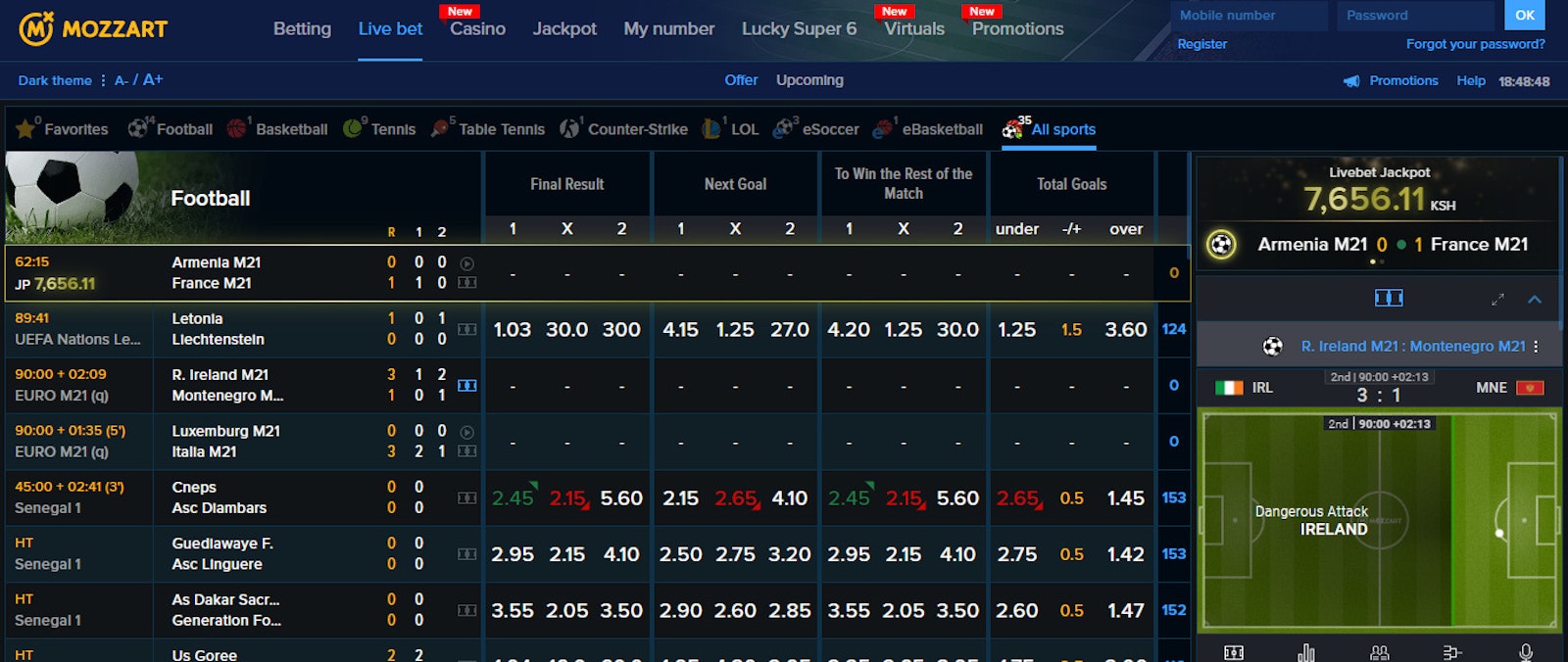Click the Mozzart logo
Screen dimensions: 1568x662
pyautogui.click(x=93, y=29)
